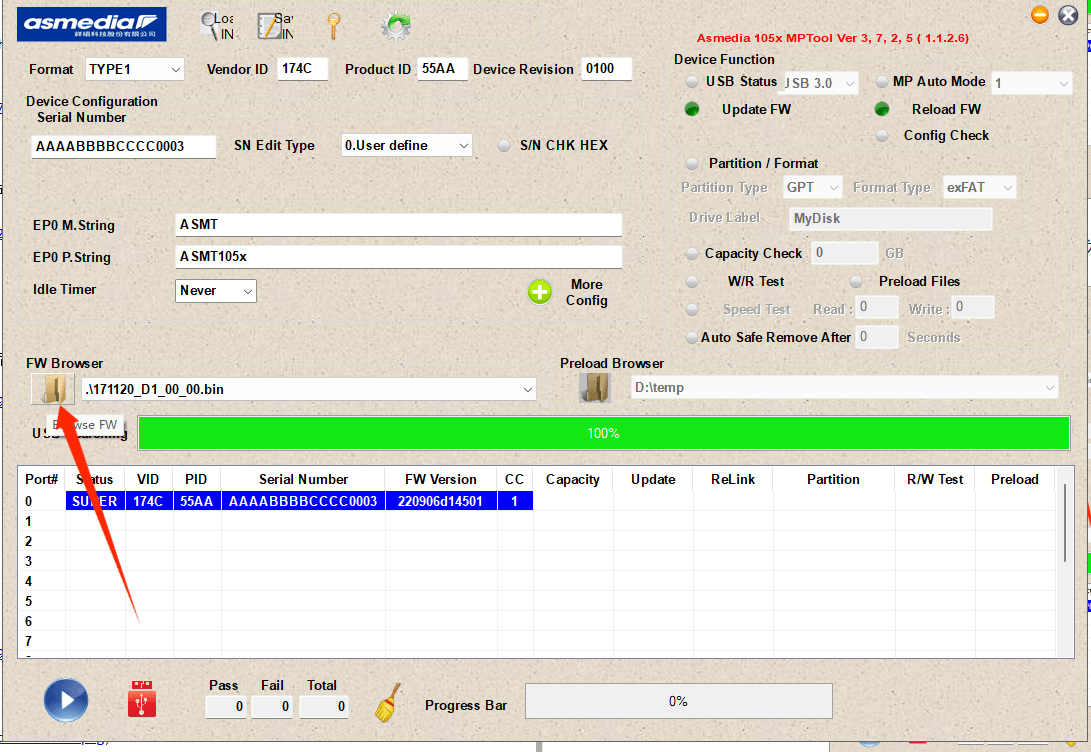Click the Total counter field

click(x=324, y=707)
